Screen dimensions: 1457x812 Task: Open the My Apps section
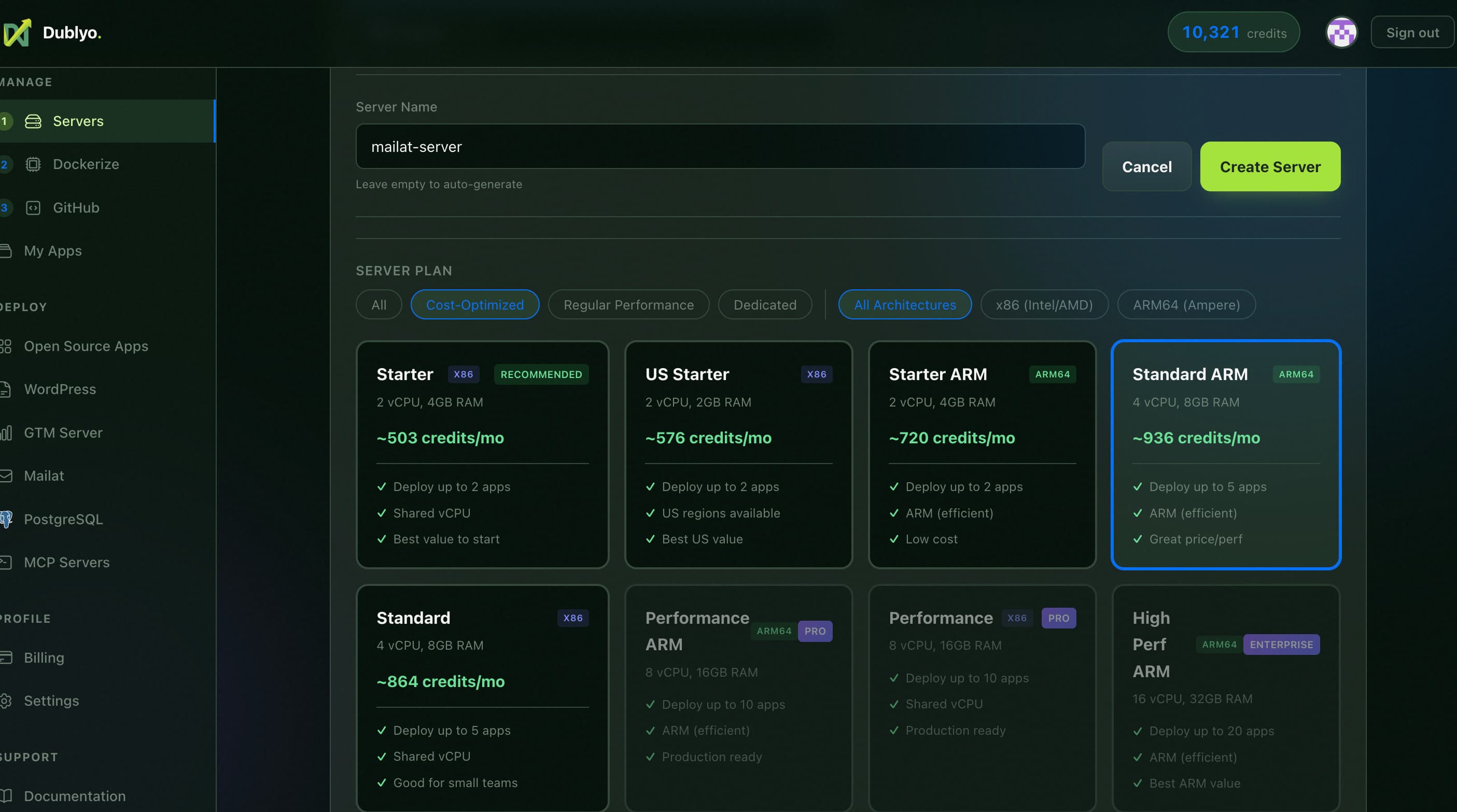52,250
